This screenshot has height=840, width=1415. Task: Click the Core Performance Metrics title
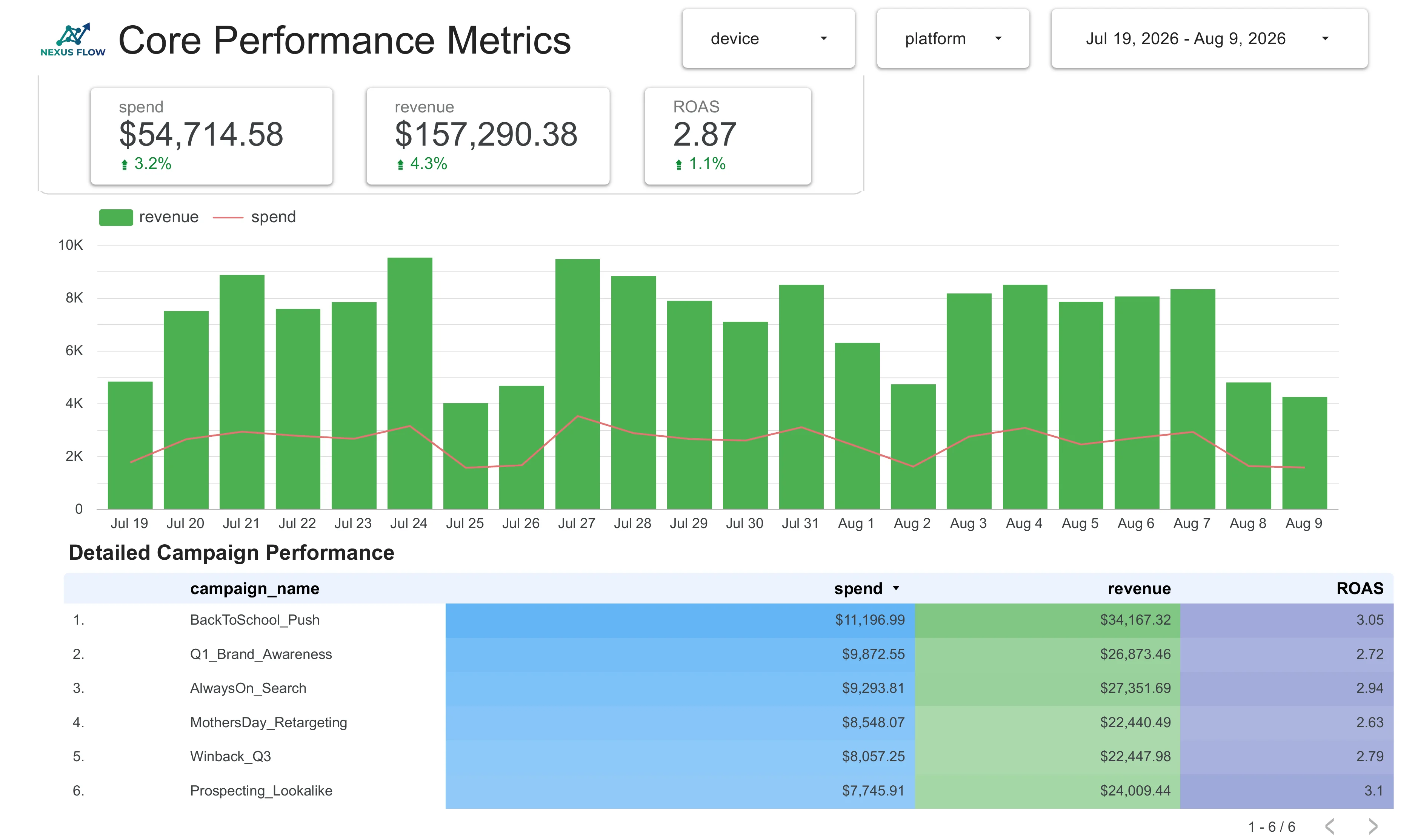pyautogui.click(x=344, y=40)
